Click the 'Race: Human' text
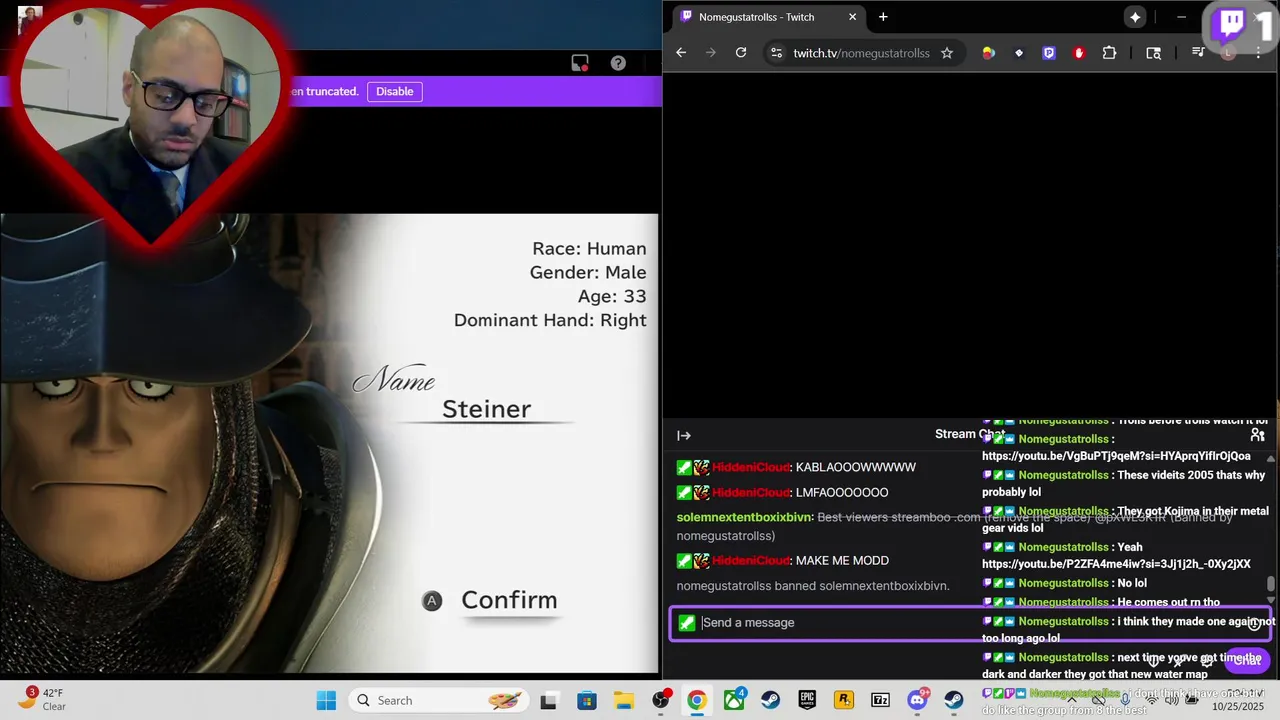This screenshot has width=1280, height=720. (589, 249)
